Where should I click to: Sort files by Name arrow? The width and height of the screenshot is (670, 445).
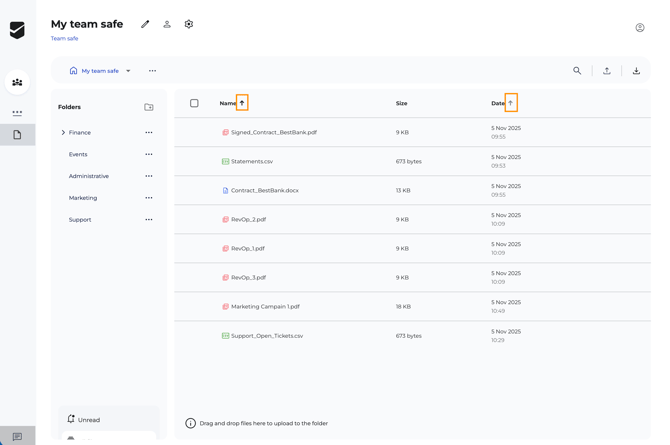pyautogui.click(x=242, y=103)
